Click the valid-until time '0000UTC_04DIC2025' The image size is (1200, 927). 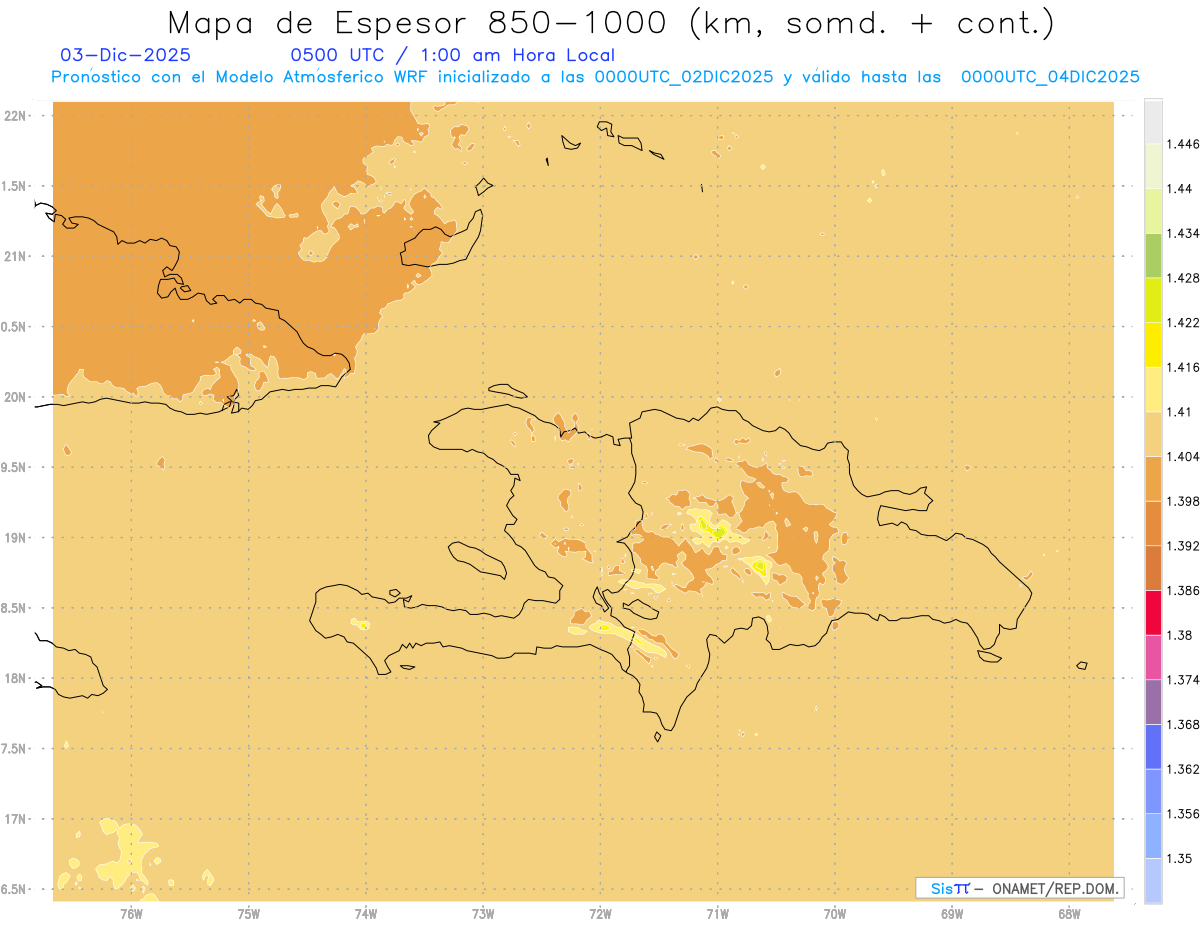(x=1050, y=77)
